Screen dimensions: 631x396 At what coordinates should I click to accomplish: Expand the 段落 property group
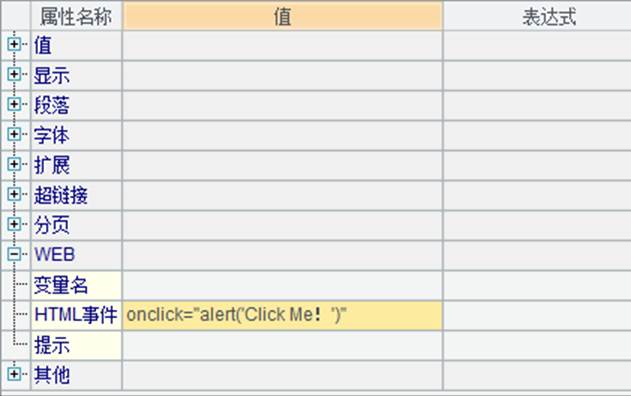tap(14, 104)
